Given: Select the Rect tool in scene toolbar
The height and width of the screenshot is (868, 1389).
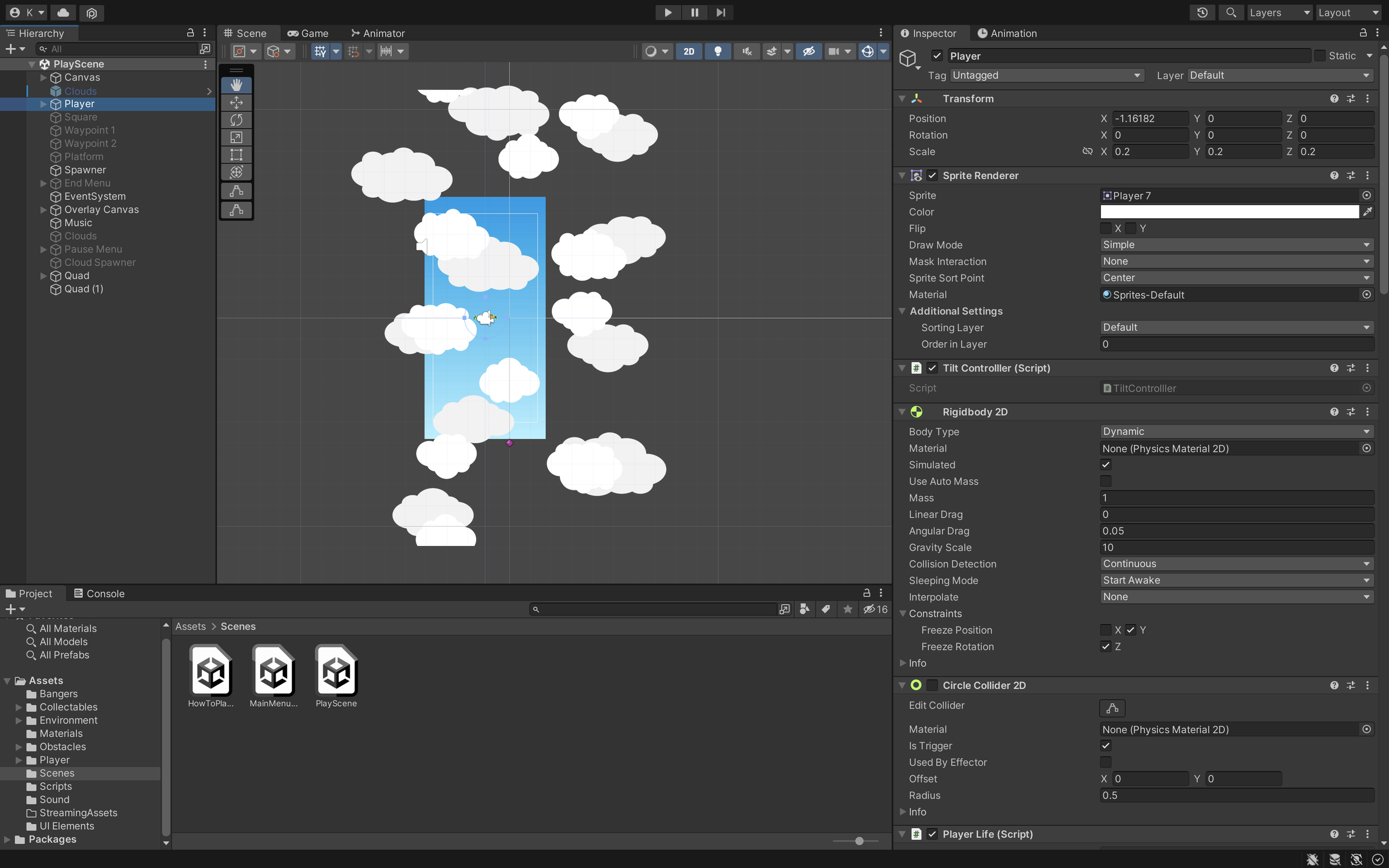Looking at the screenshot, I should pos(236,154).
